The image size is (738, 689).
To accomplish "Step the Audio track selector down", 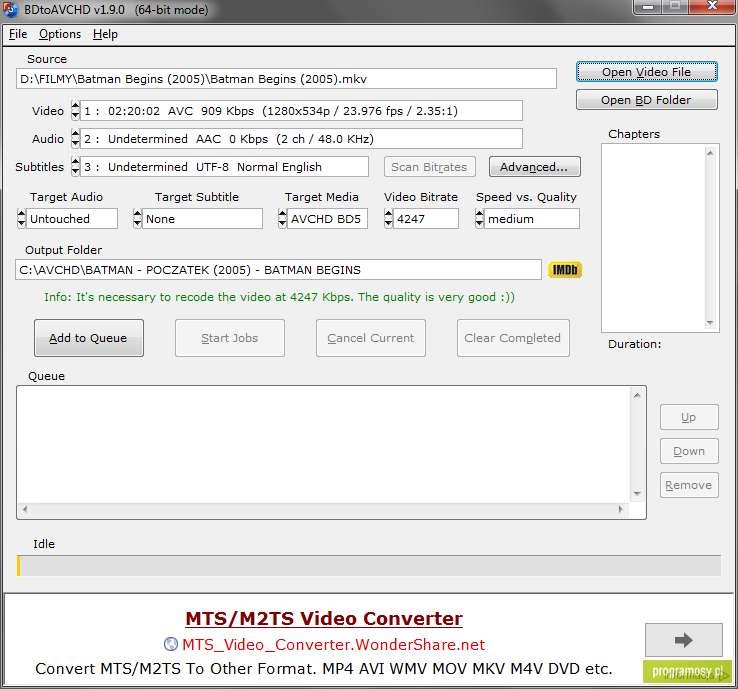I will coord(75,144).
